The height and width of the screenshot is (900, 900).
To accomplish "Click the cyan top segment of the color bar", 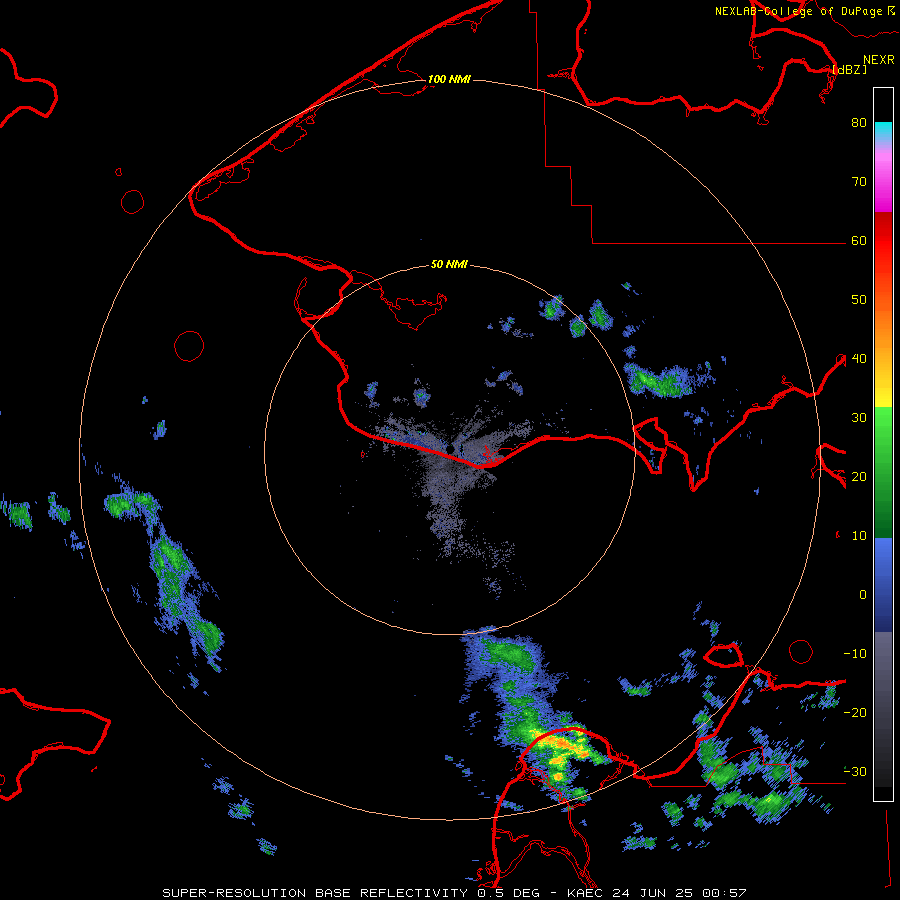I will [x=883, y=130].
